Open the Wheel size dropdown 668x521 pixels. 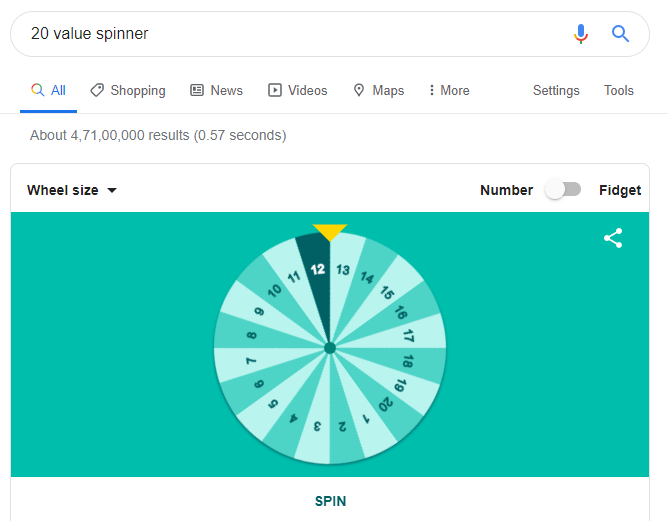72,190
